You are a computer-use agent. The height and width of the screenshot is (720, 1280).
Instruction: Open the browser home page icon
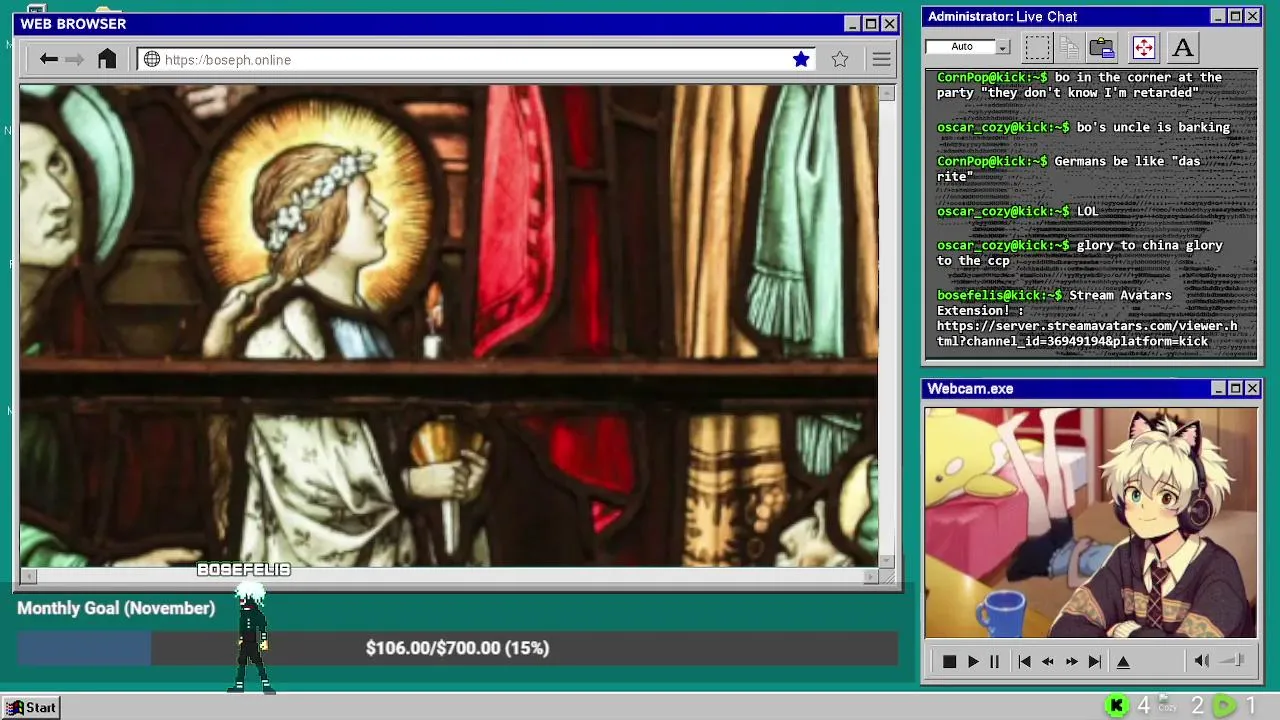click(107, 59)
